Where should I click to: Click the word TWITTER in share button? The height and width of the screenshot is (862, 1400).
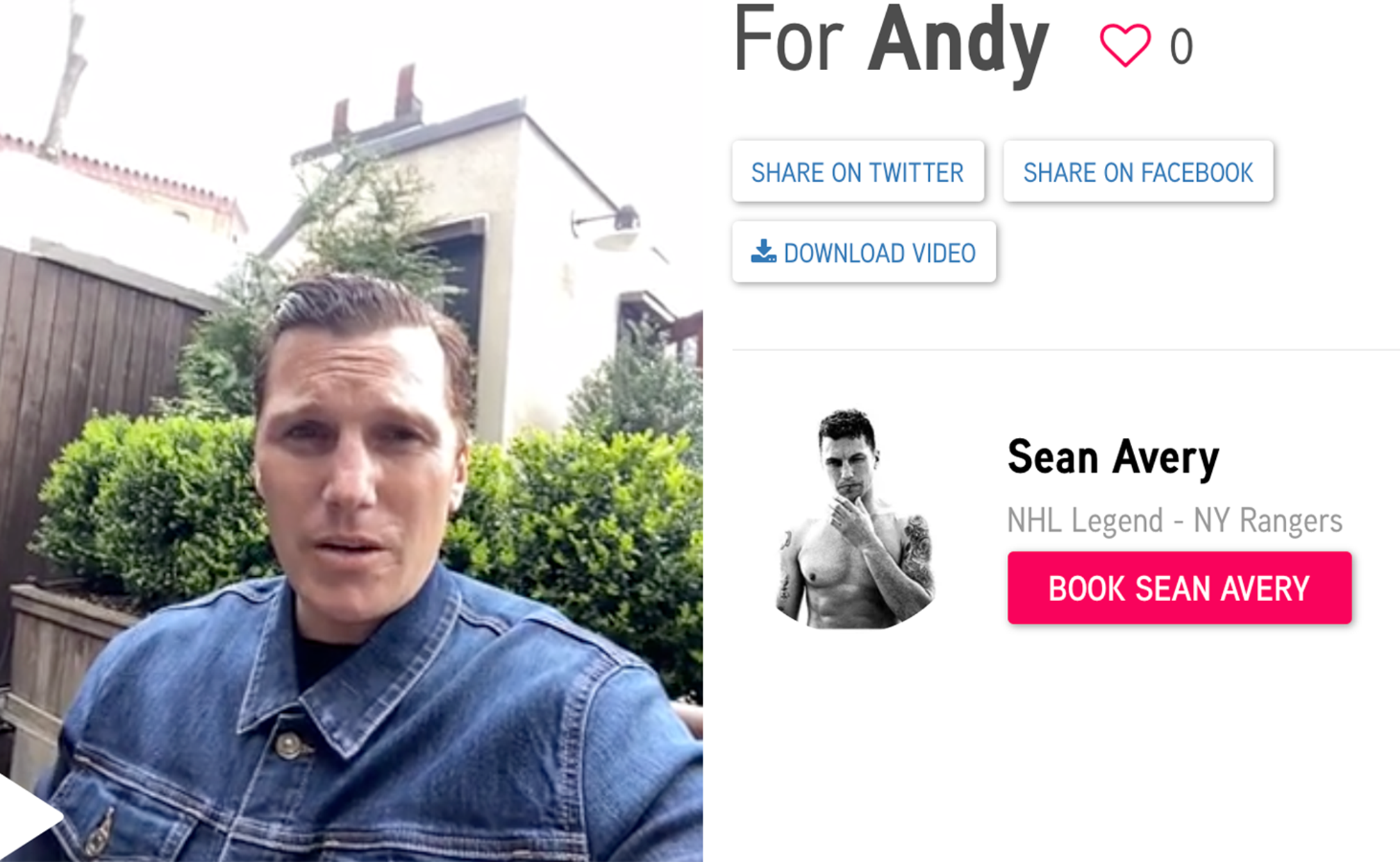916,172
